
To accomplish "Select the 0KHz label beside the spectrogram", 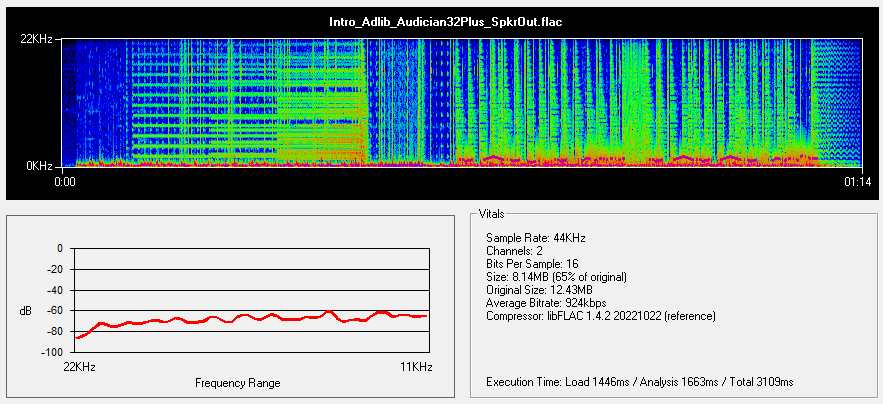I will tap(44, 165).
